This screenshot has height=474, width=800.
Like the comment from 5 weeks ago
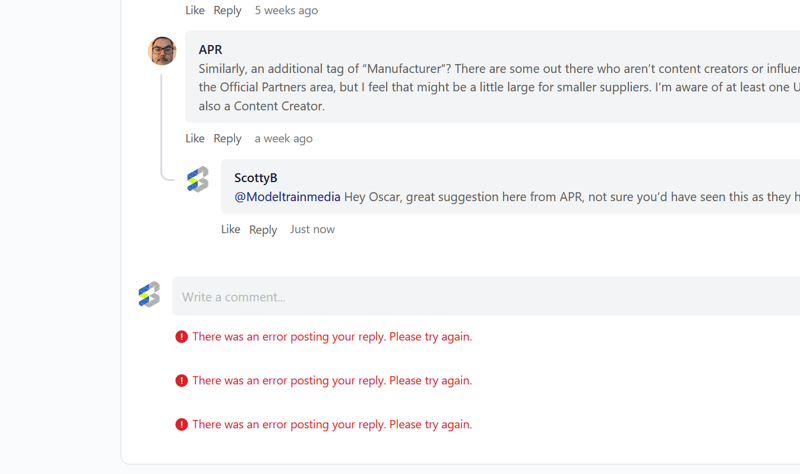[x=195, y=10]
